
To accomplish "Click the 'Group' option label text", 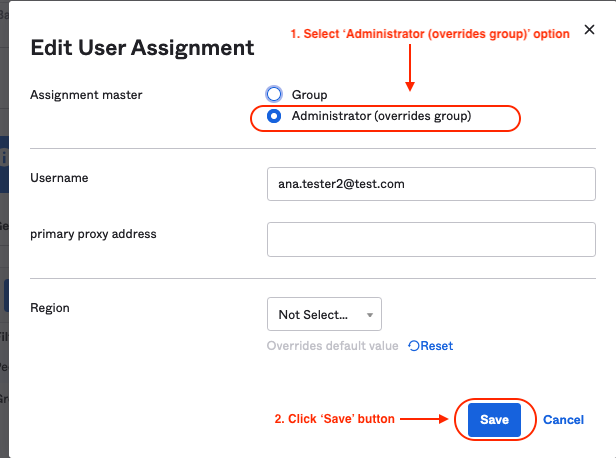I will (x=309, y=95).
